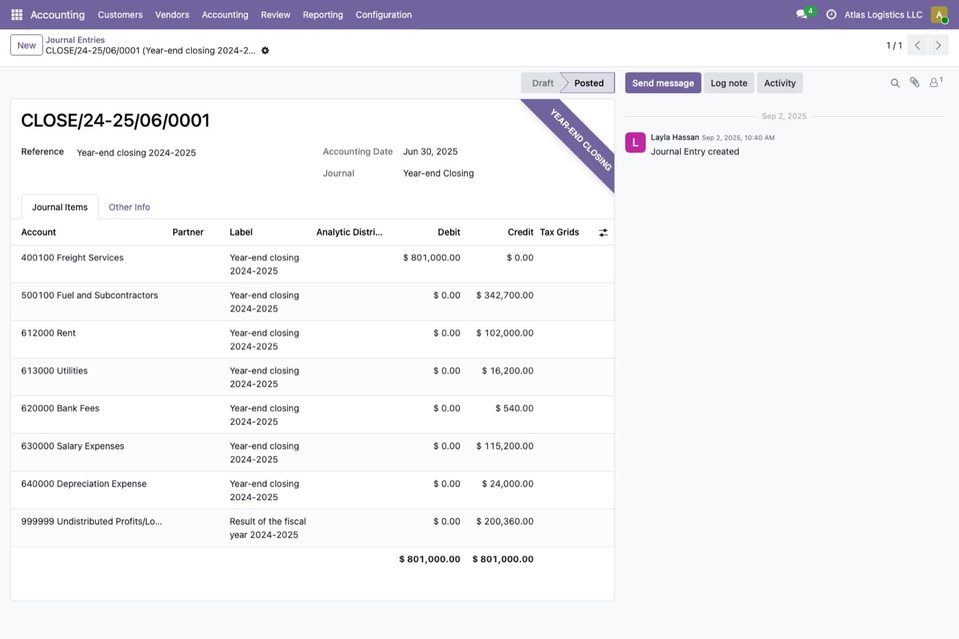
Task: Click the Send message button
Action: tap(663, 83)
